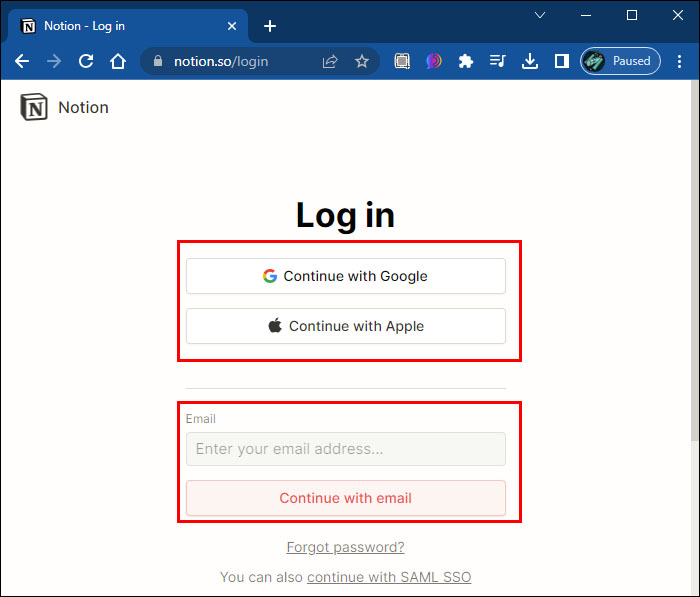Click the browser forward arrow
The height and width of the screenshot is (597, 700).
(x=54, y=61)
